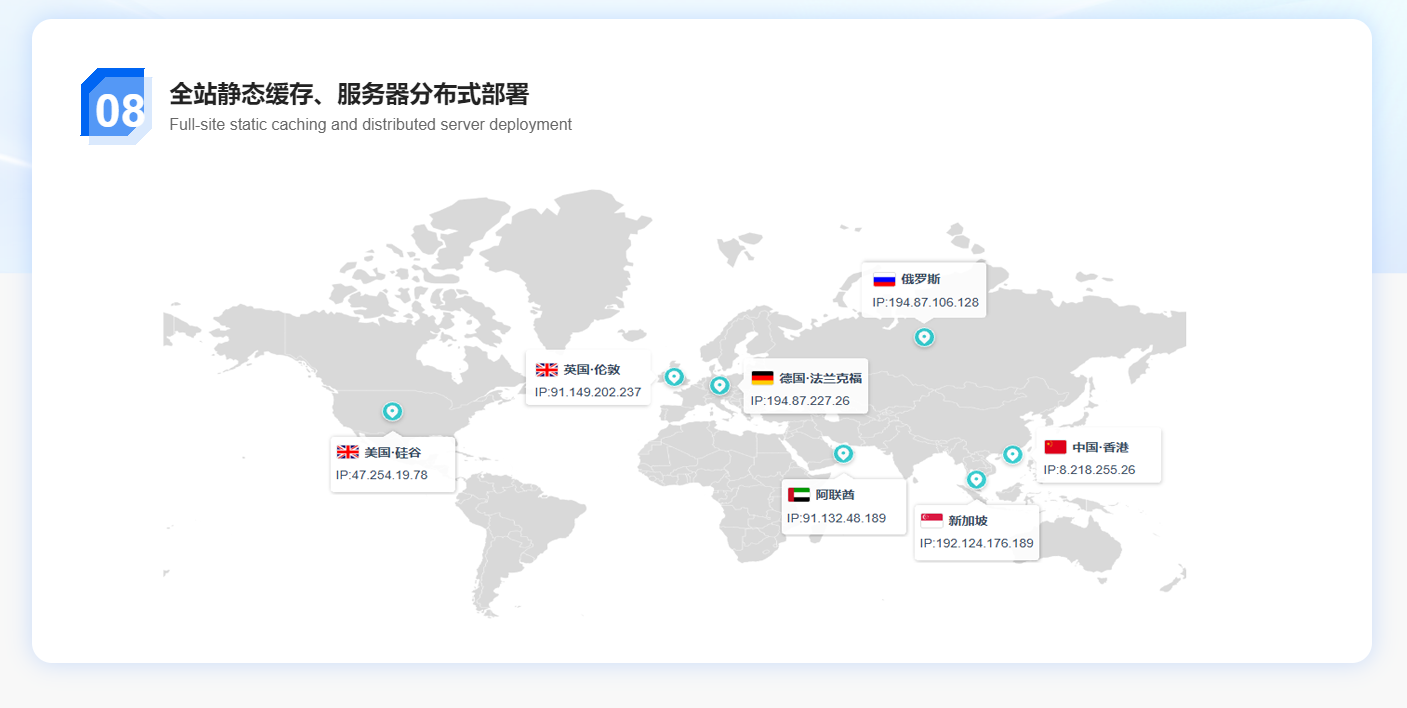Click the Hong Kong map pin
This screenshot has width=1407, height=708.
(1012, 454)
